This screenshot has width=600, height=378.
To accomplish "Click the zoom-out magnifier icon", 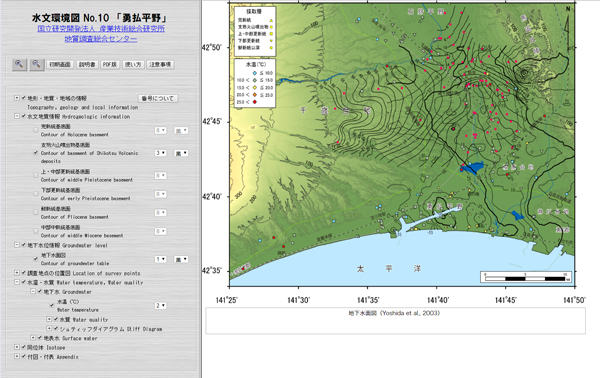I will [x=36, y=64].
